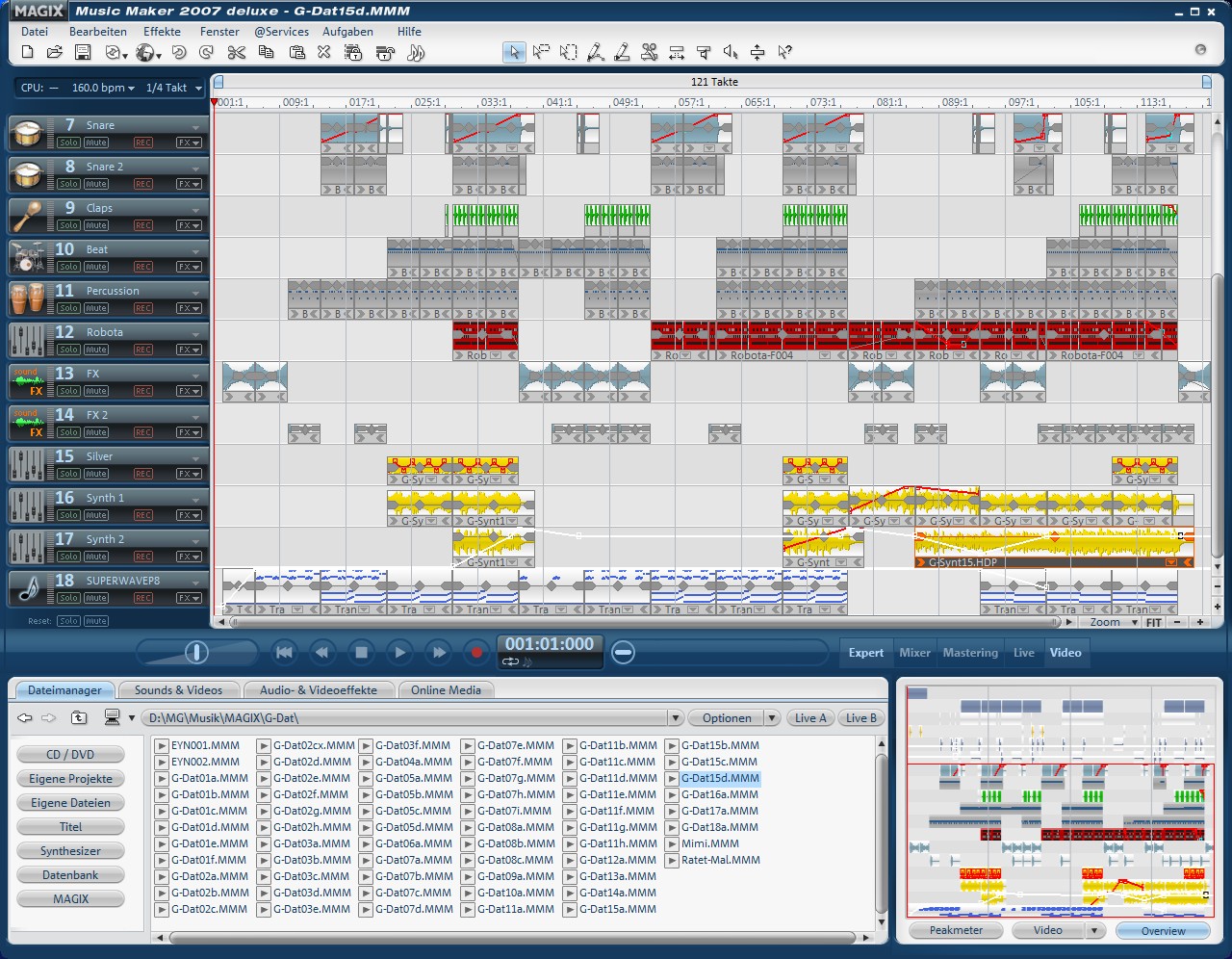Viewport: 1232px width, 959px height.
Task: Arm REC on the Silver track
Action: 143,474
